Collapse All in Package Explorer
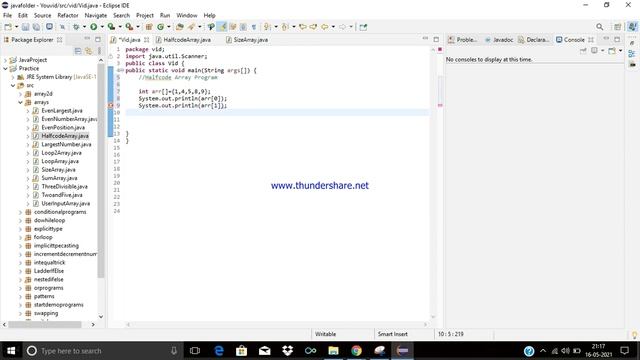 (78, 51)
